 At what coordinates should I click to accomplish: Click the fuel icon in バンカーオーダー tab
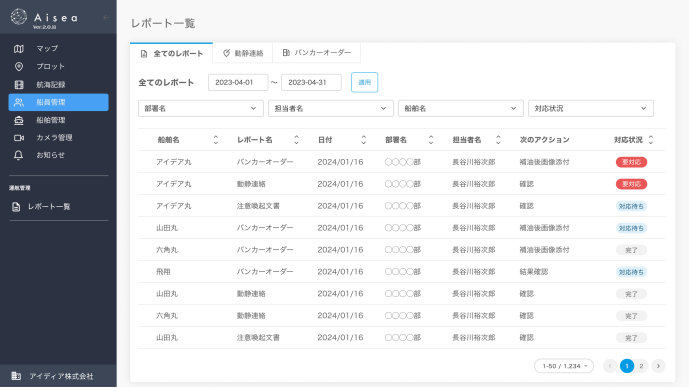[x=286, y=53]
